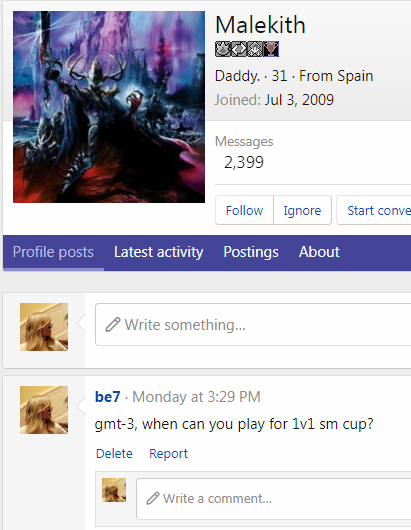Click the Ignore button
411x530 pixels.
302,210
